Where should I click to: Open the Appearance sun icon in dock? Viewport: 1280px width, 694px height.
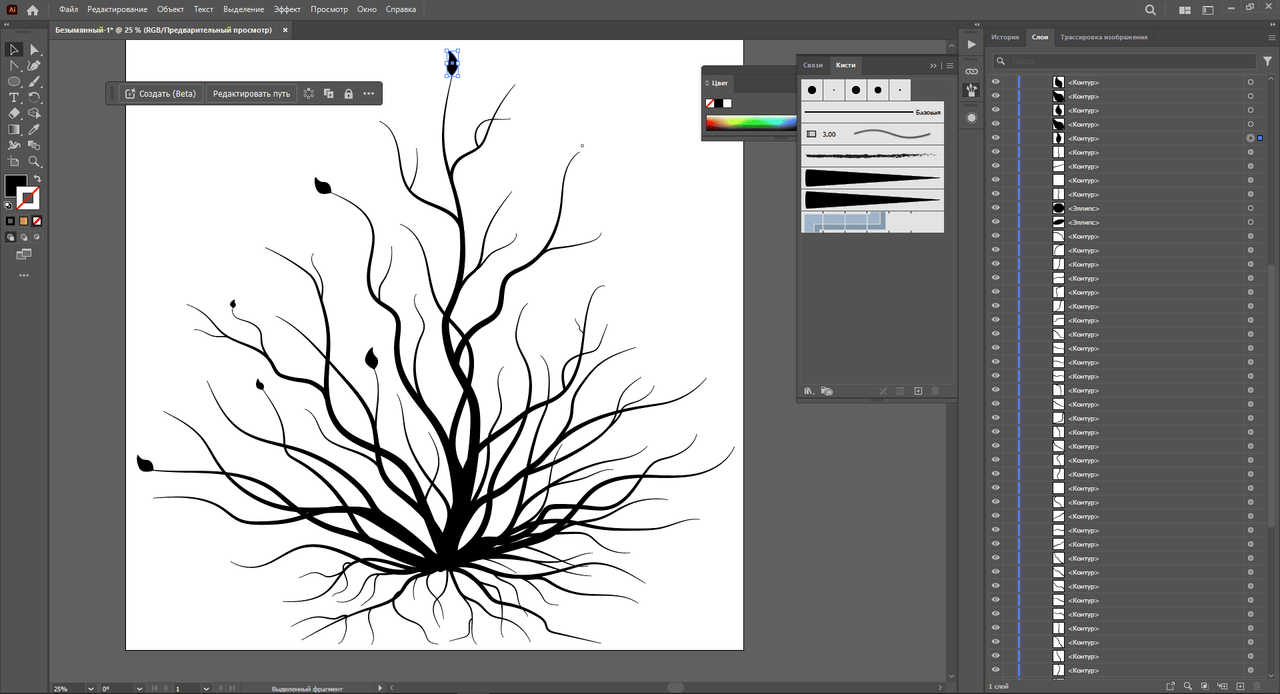click(x=971, y=117)
